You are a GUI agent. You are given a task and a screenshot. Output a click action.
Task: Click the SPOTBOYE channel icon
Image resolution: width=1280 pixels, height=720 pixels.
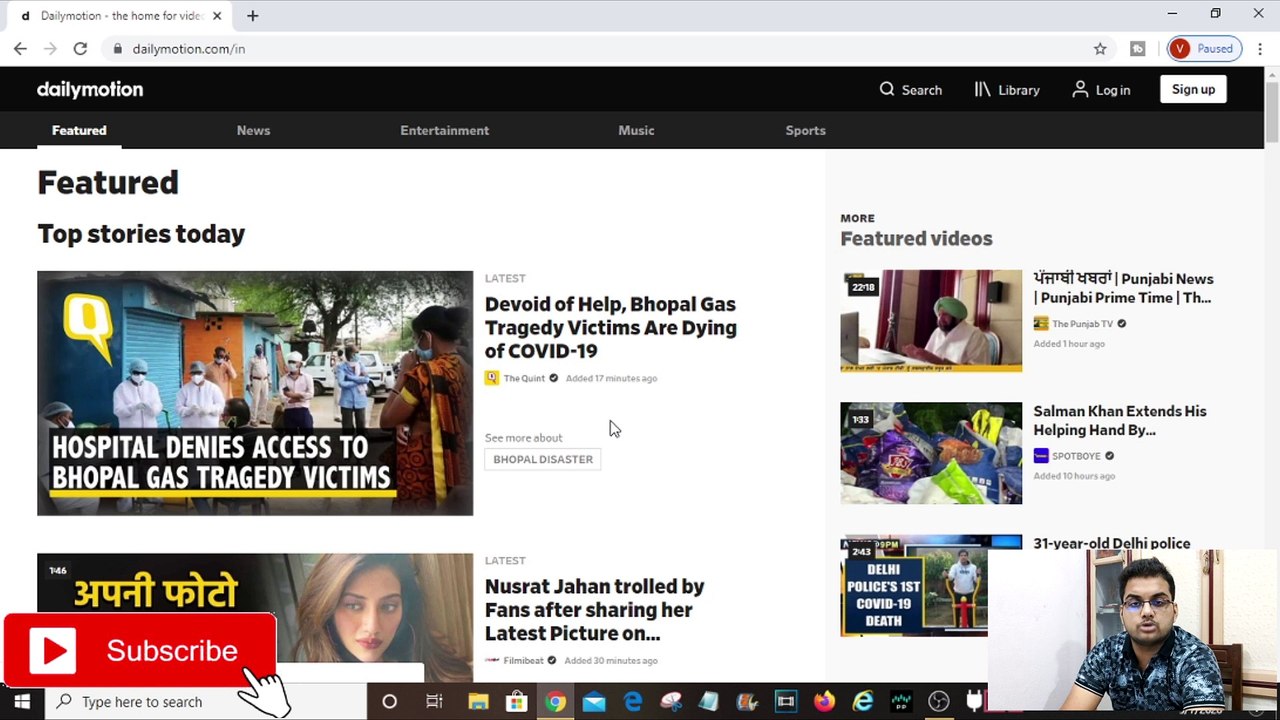coord(1041,455)
